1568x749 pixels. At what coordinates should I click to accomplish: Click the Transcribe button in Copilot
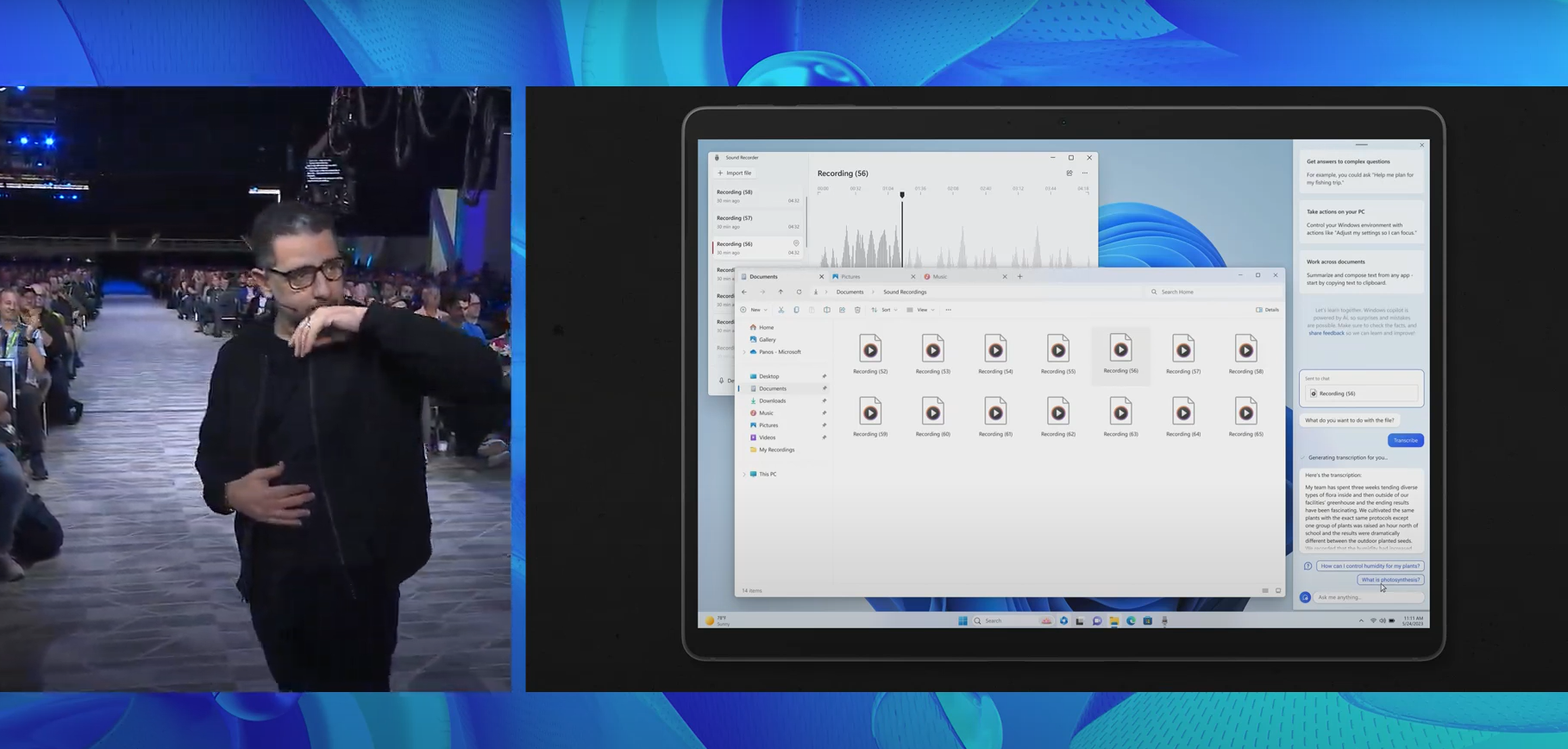1405,440
